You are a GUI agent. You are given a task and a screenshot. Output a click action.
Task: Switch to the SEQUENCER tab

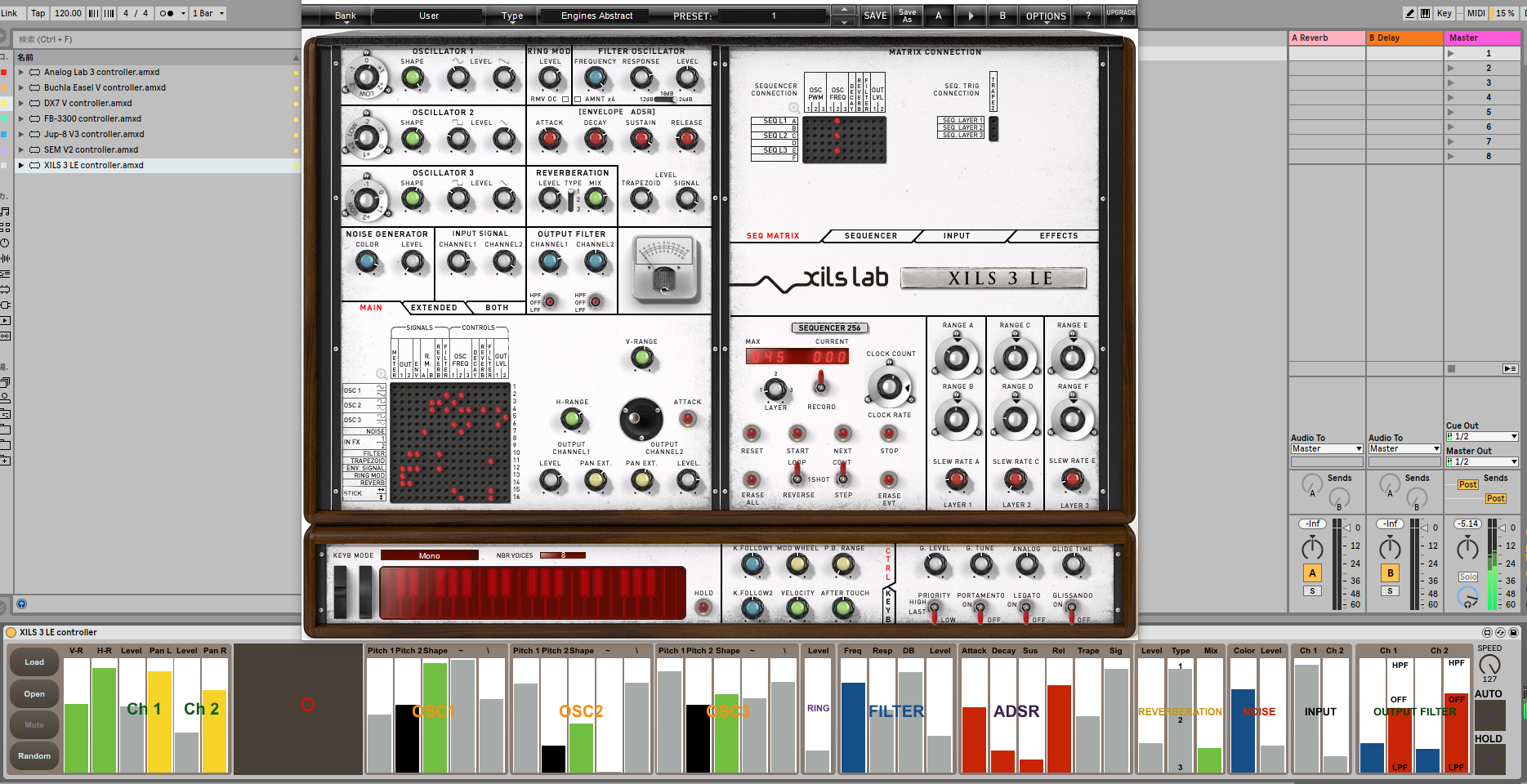click(x=870, y=236)
